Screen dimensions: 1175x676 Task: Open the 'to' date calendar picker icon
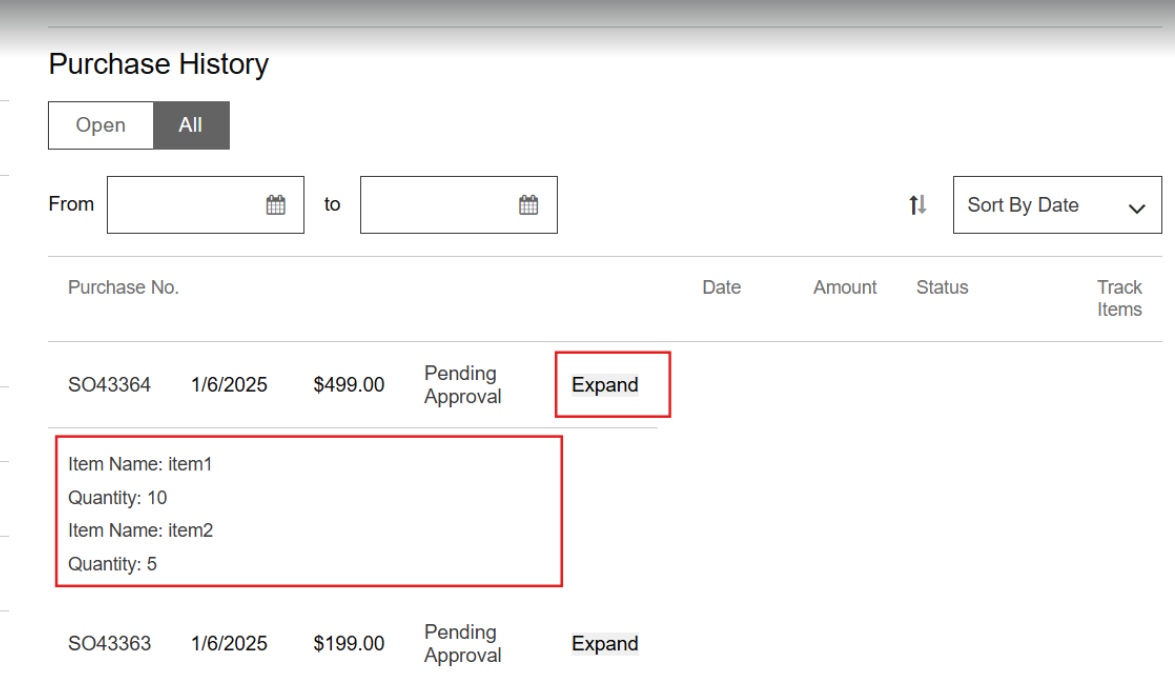pos(529,205)
